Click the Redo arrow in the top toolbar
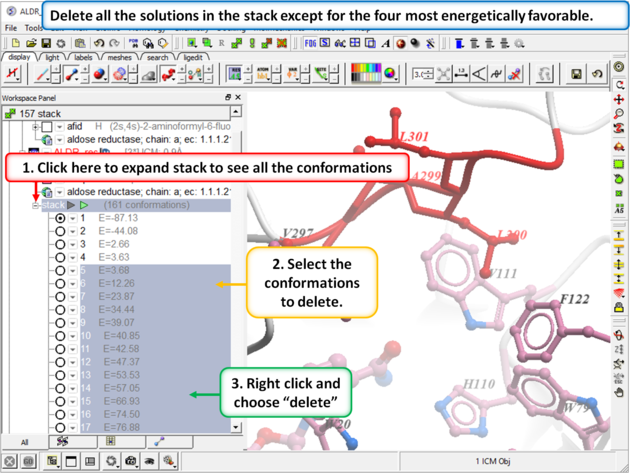The width and height of the screenshot is (630, 473). point(115,43)
